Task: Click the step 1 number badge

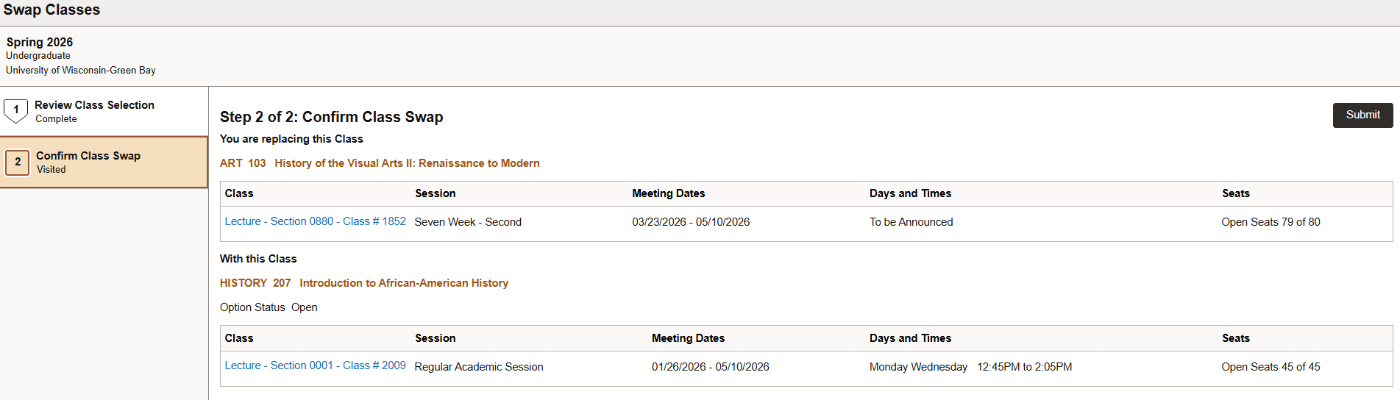Action: (16, 111)
